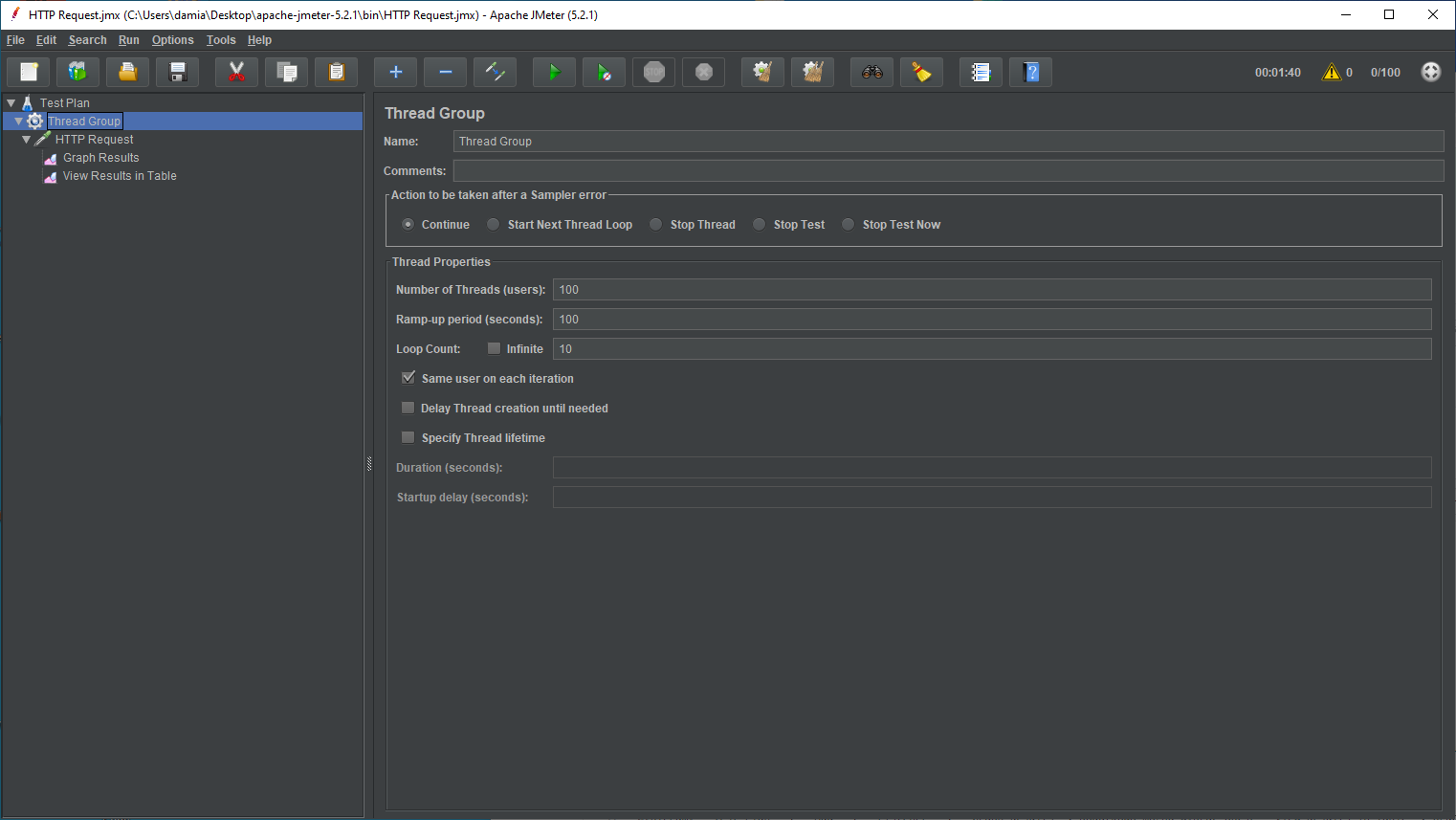
Task: Select View Results in Table in the tree
Action: pos(120,175)
